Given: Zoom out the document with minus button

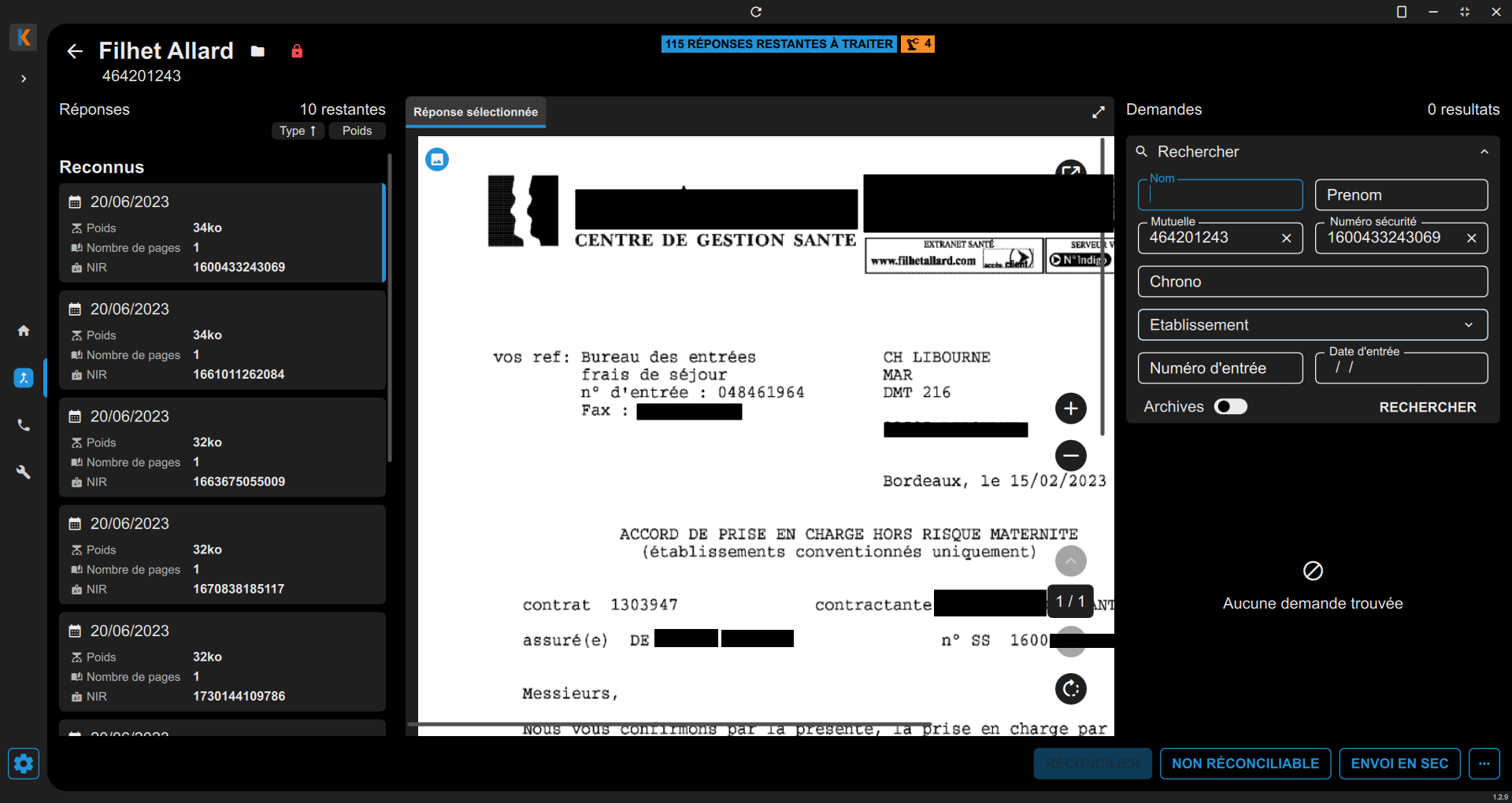Looking at the screenshot, I should 1070,455.
